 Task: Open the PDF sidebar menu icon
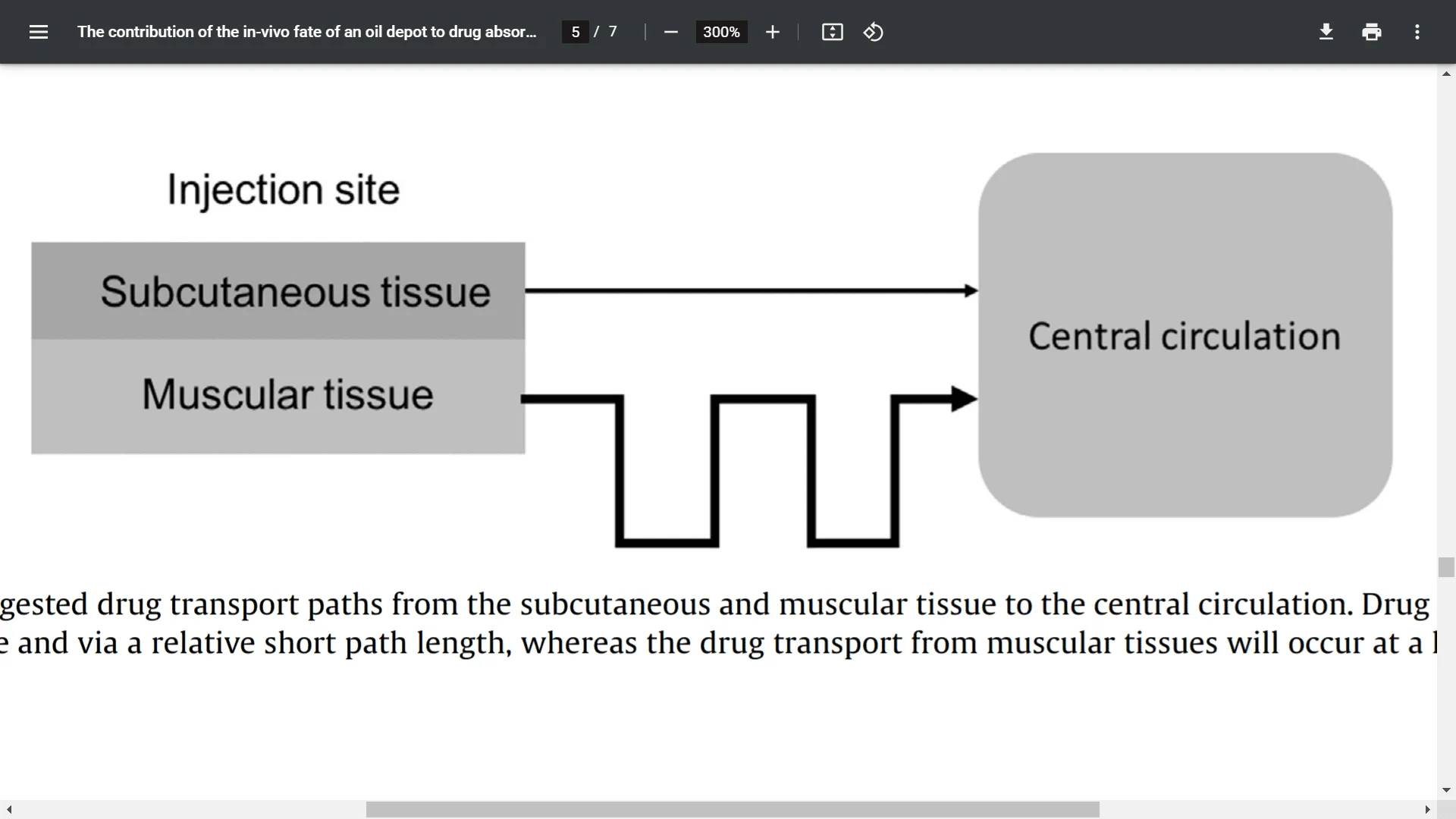click(x=39, y=32)
